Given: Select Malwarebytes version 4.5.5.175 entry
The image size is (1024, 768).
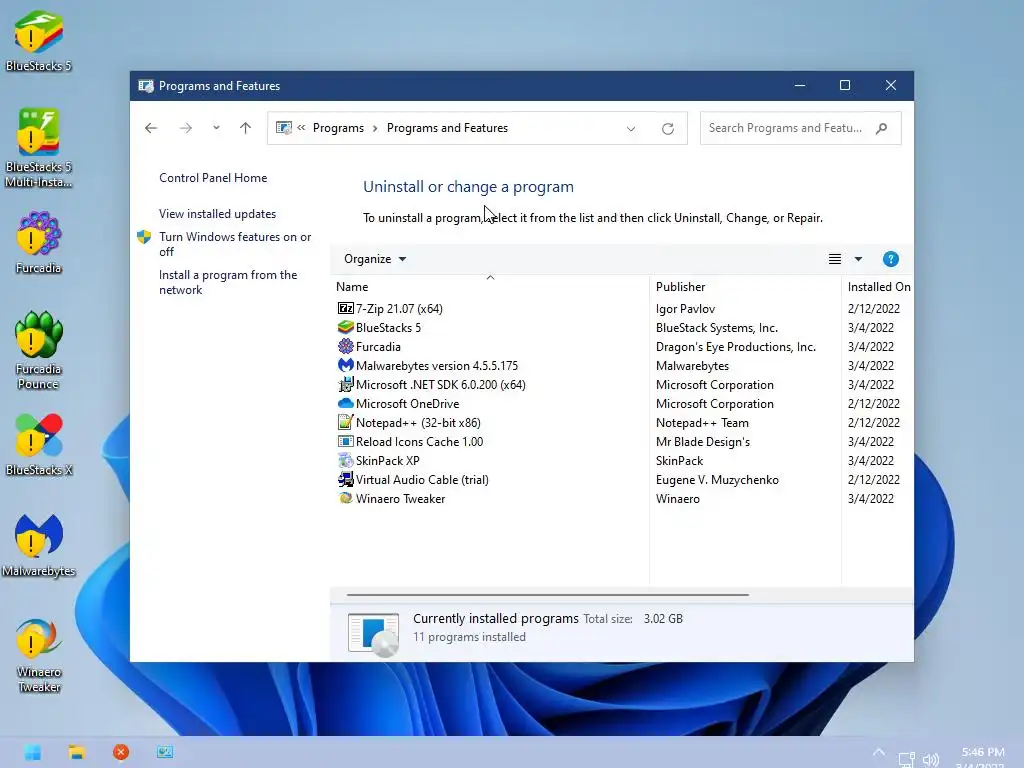Looking at the screenshot, I should pyautogui.click(x=437, y=366).
